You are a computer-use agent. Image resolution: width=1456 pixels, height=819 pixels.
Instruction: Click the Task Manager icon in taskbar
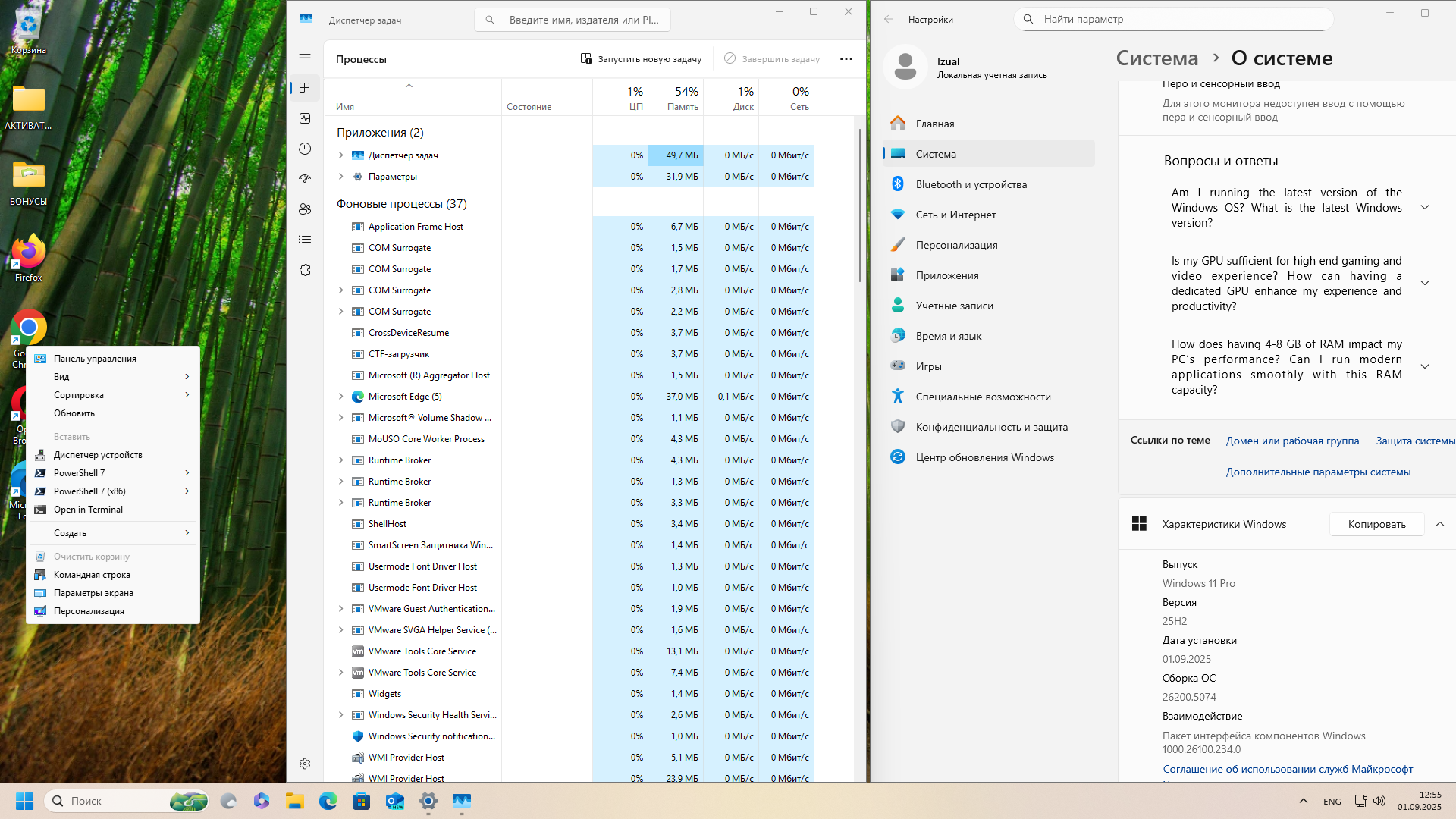click(x=462, y=801)
